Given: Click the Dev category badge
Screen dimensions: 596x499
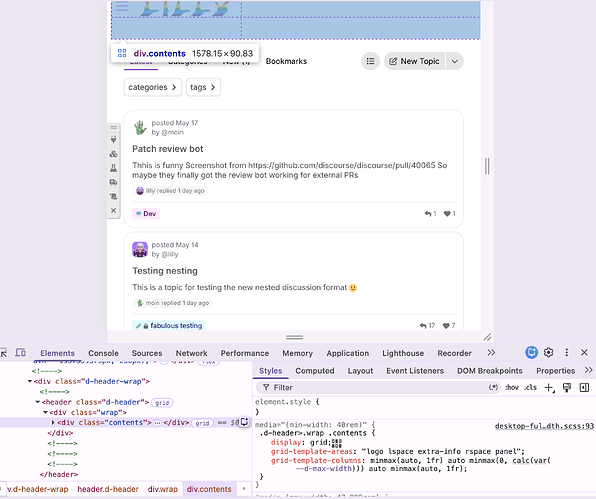Looking at the screenshot, I should coord(146,214).
